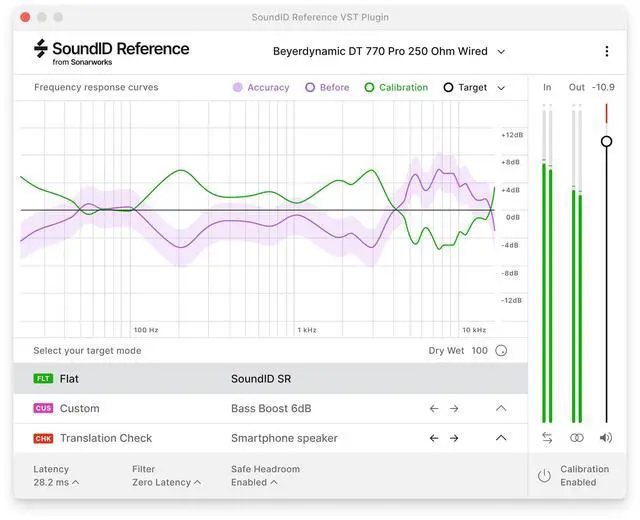Viewport: 640px width, 520px height.
Task: Expand the Safe Headroom setting
Action: click(x=254, y=482)
